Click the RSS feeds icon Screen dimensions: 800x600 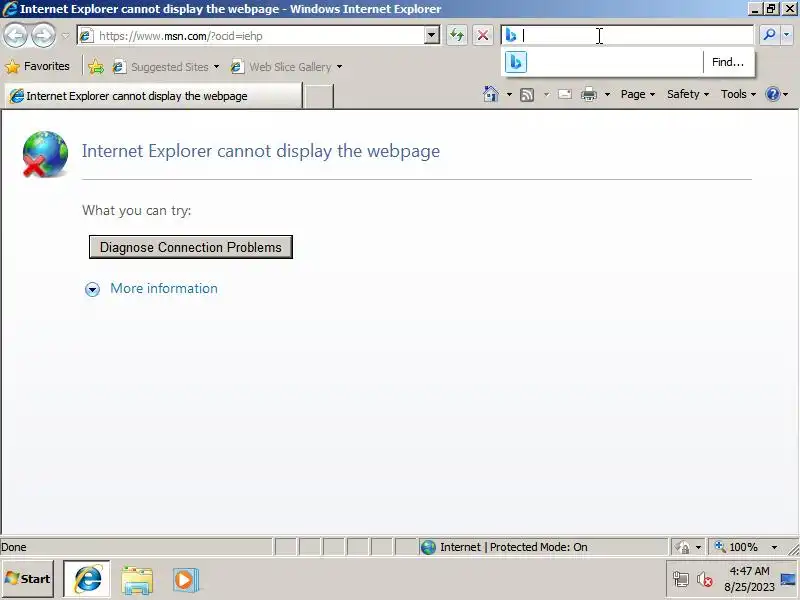pyautogui.click(x=527, y=94)
